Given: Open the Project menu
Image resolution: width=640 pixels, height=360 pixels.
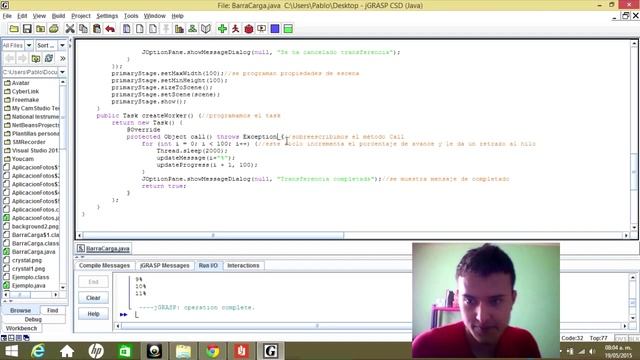Looking at the screenshot, I should pyautogui.click(x=81, y=16).
